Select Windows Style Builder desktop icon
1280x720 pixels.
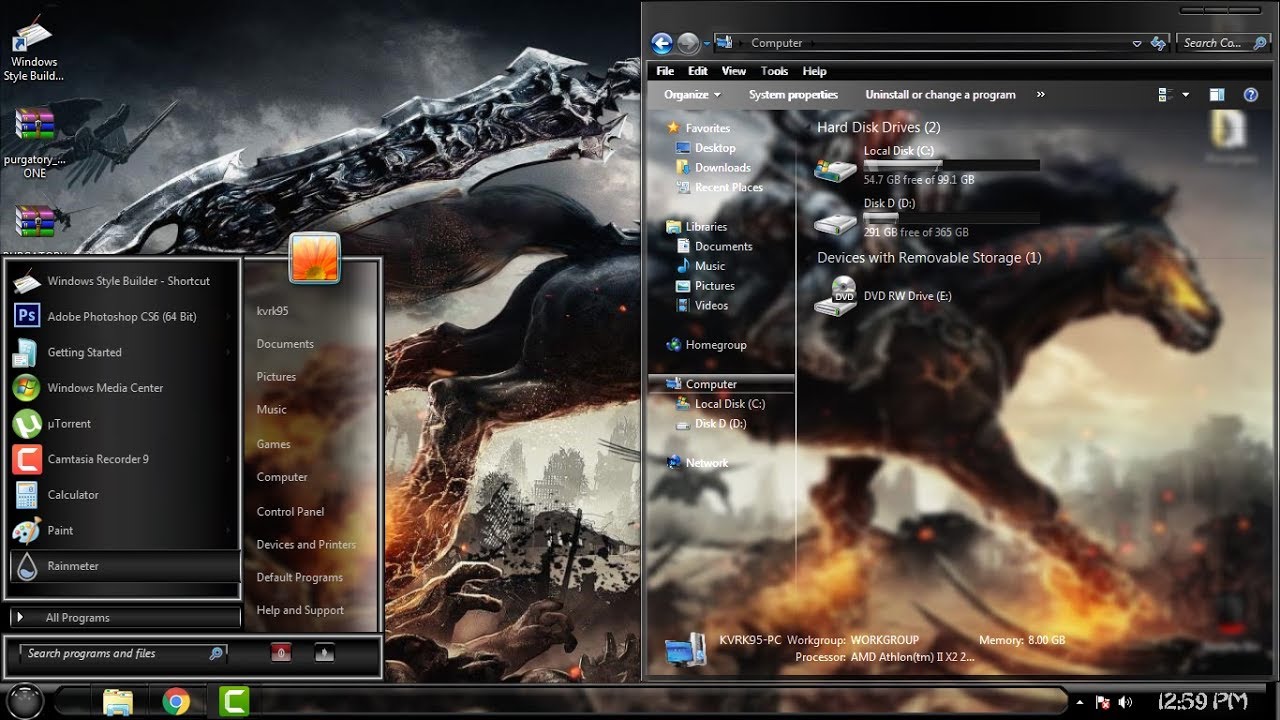(x=34, y=50)
